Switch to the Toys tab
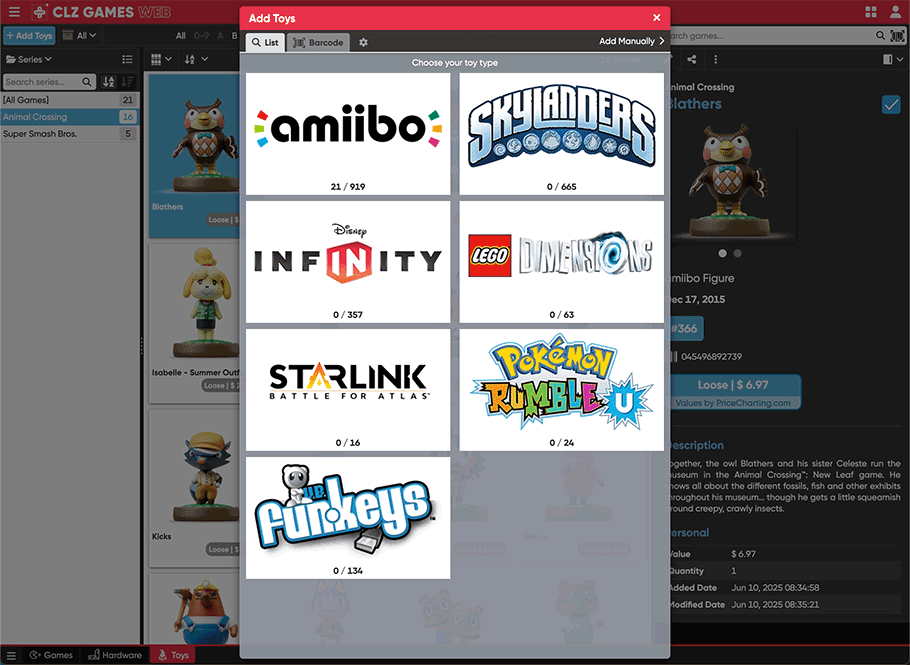Image resolution: width=910 pixels, height=665 pixels. 173,655
